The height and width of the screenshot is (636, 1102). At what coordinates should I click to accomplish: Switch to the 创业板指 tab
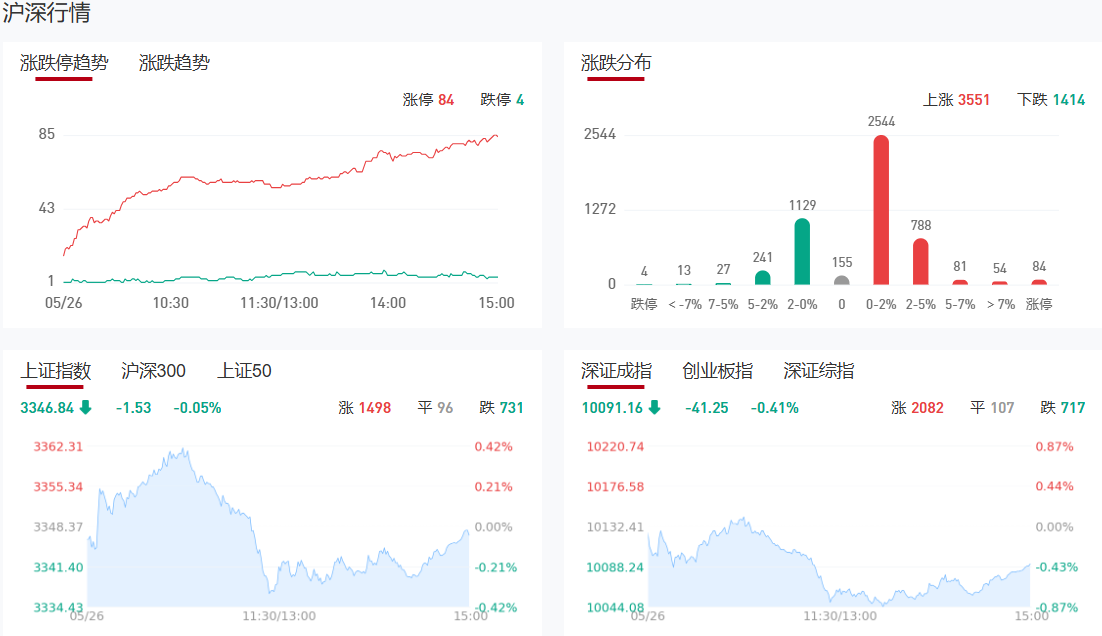point(717,371)
